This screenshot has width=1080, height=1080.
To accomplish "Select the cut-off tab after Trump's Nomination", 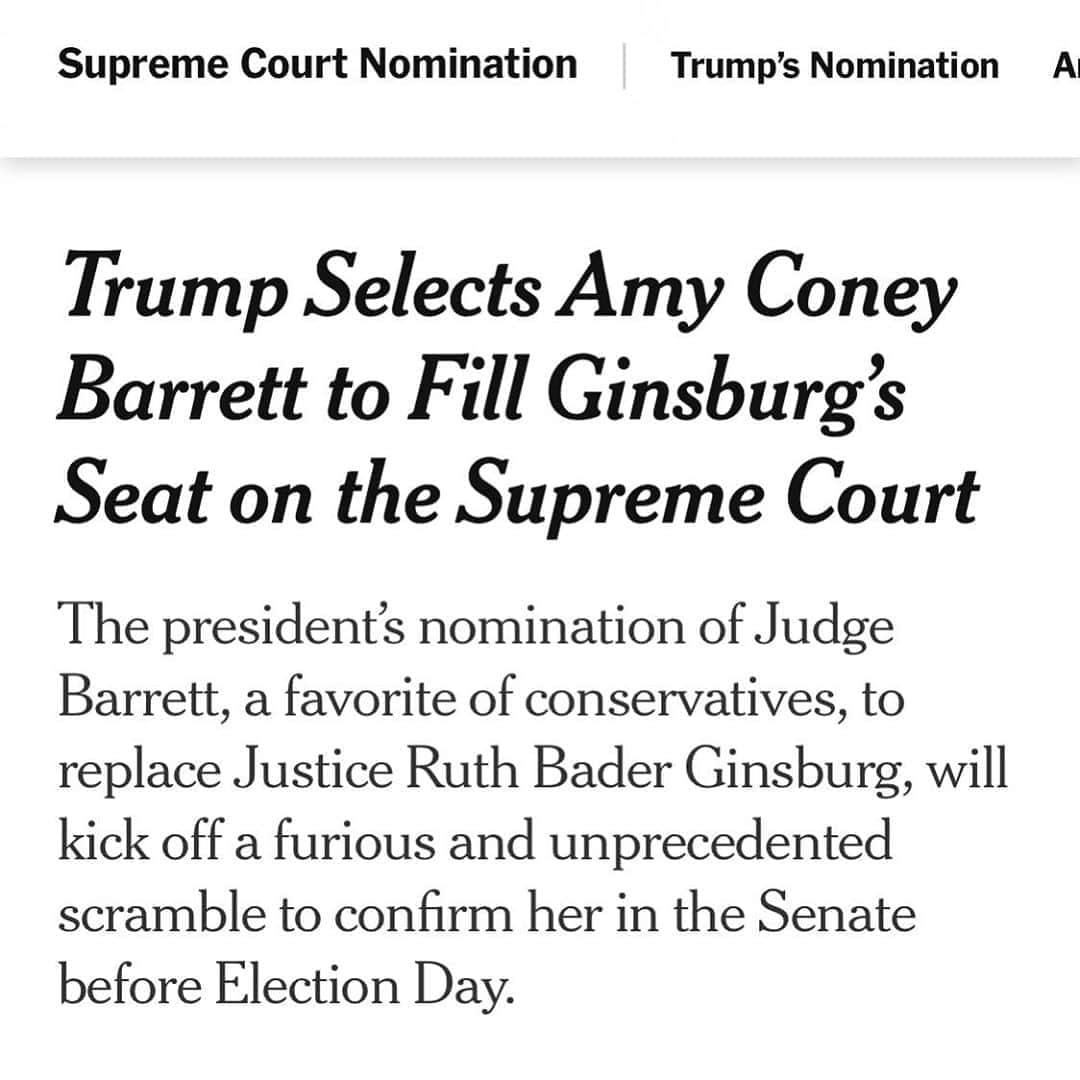I will [x=1066, y=66].
